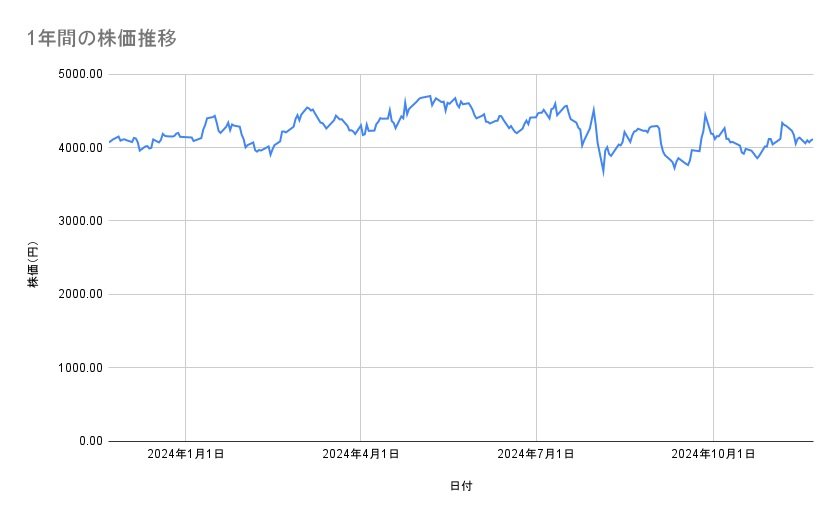Click the y-axis label 1000.00
The image size is (839, 519).
(83, 368)
